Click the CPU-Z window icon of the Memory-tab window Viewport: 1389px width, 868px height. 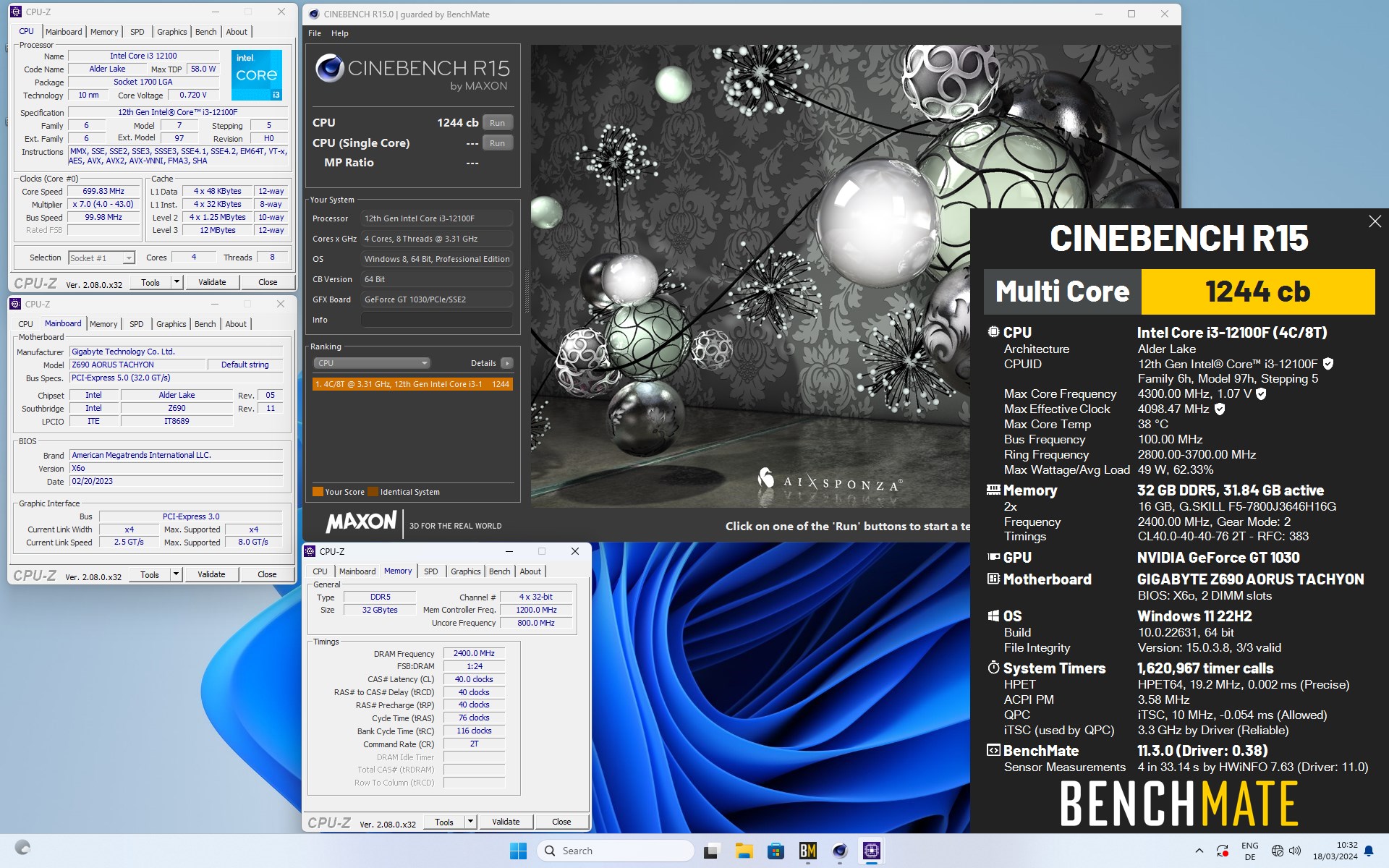click(310, 551)
